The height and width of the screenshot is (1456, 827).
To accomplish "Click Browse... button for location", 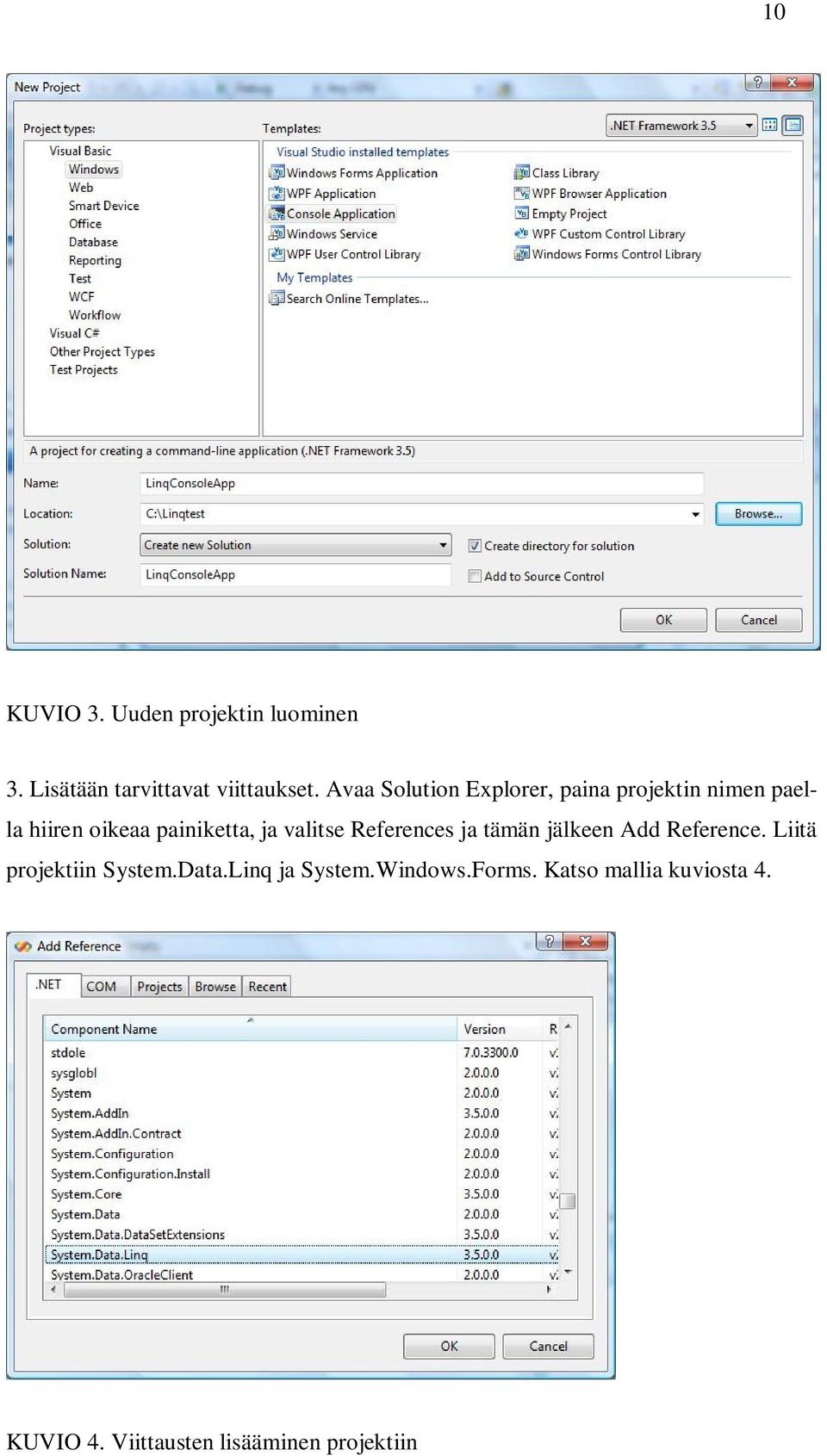I will pos(758,514).
